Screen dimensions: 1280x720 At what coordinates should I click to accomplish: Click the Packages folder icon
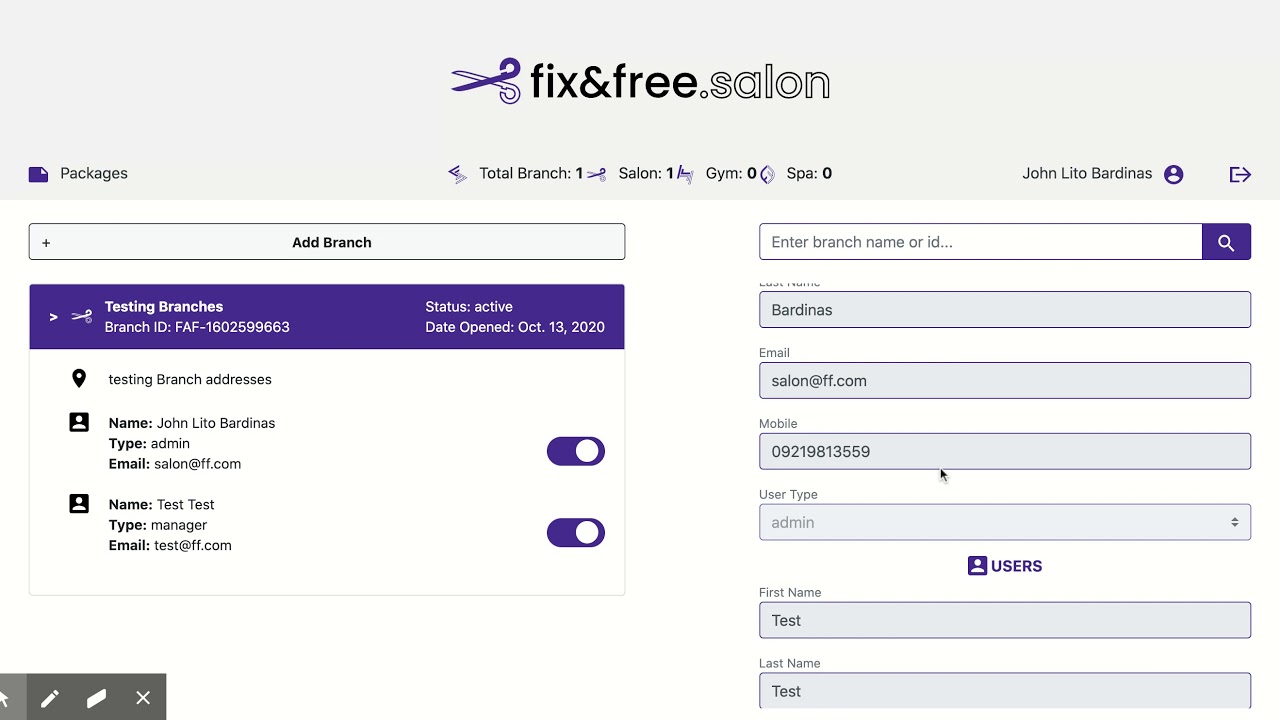click(38, 174)
